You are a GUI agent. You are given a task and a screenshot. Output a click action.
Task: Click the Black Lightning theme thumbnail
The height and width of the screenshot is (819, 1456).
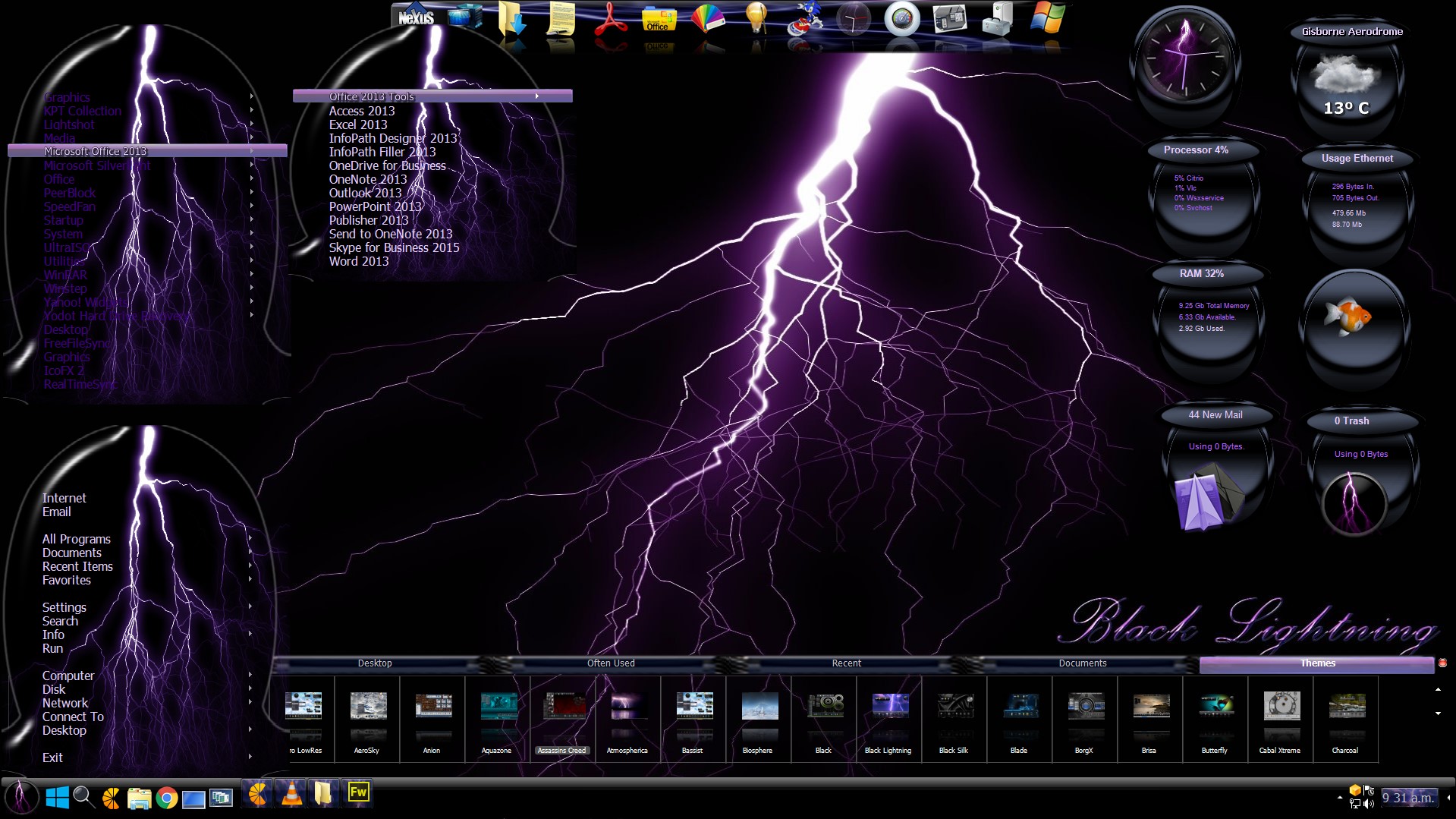pos(888,717)
